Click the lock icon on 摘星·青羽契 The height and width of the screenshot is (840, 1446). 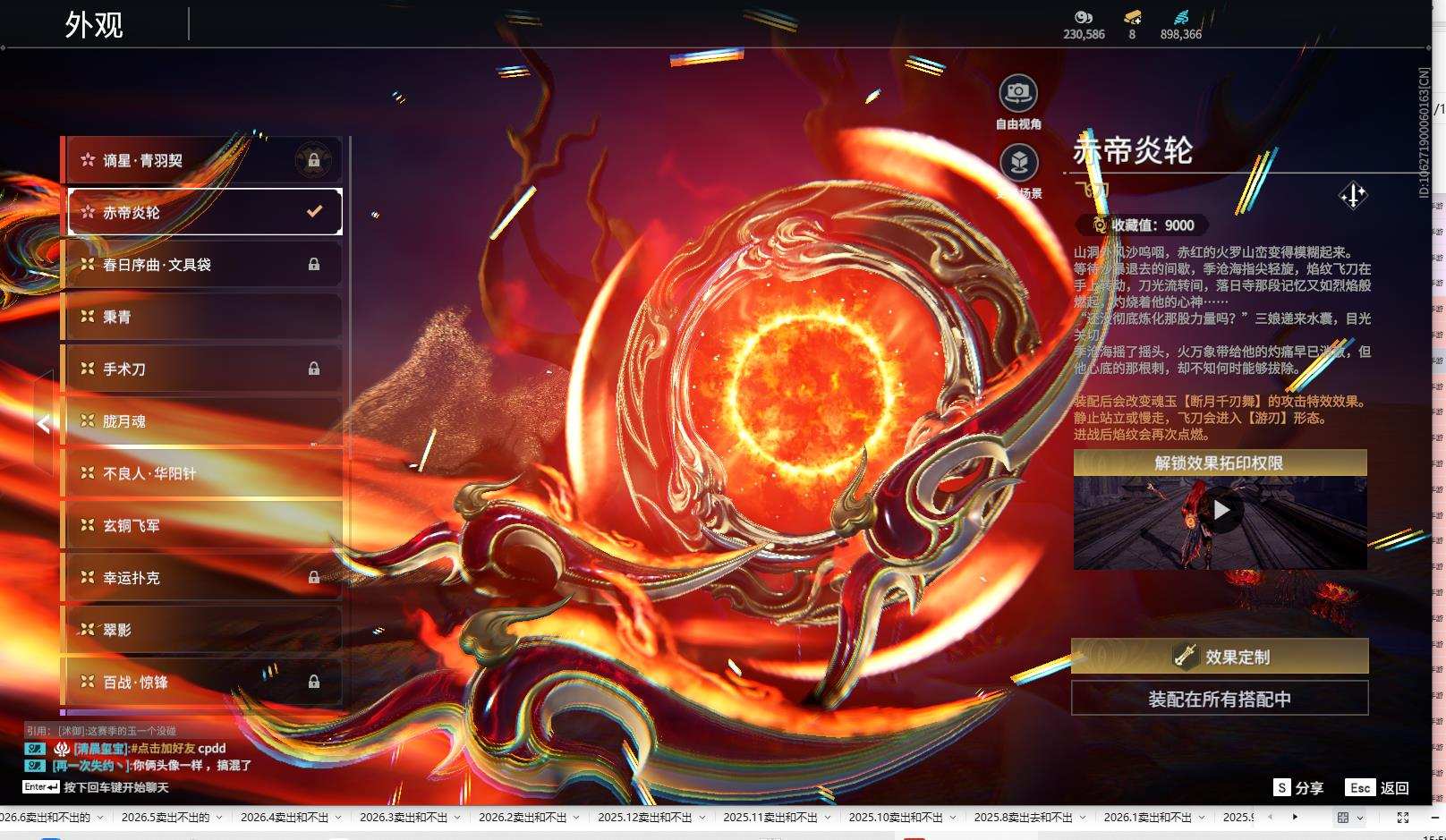point(314,160)
